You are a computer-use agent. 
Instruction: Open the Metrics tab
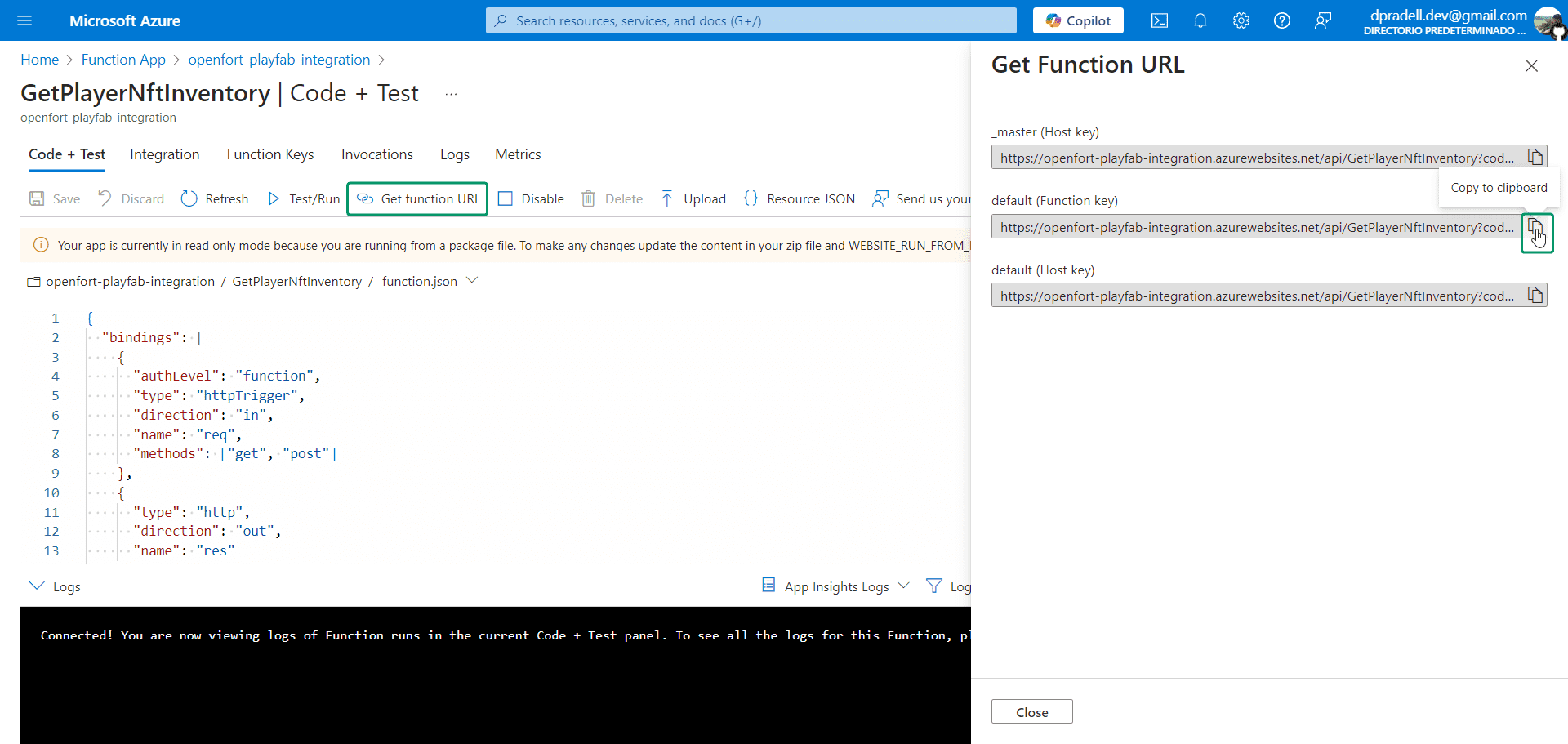point(518,154)
